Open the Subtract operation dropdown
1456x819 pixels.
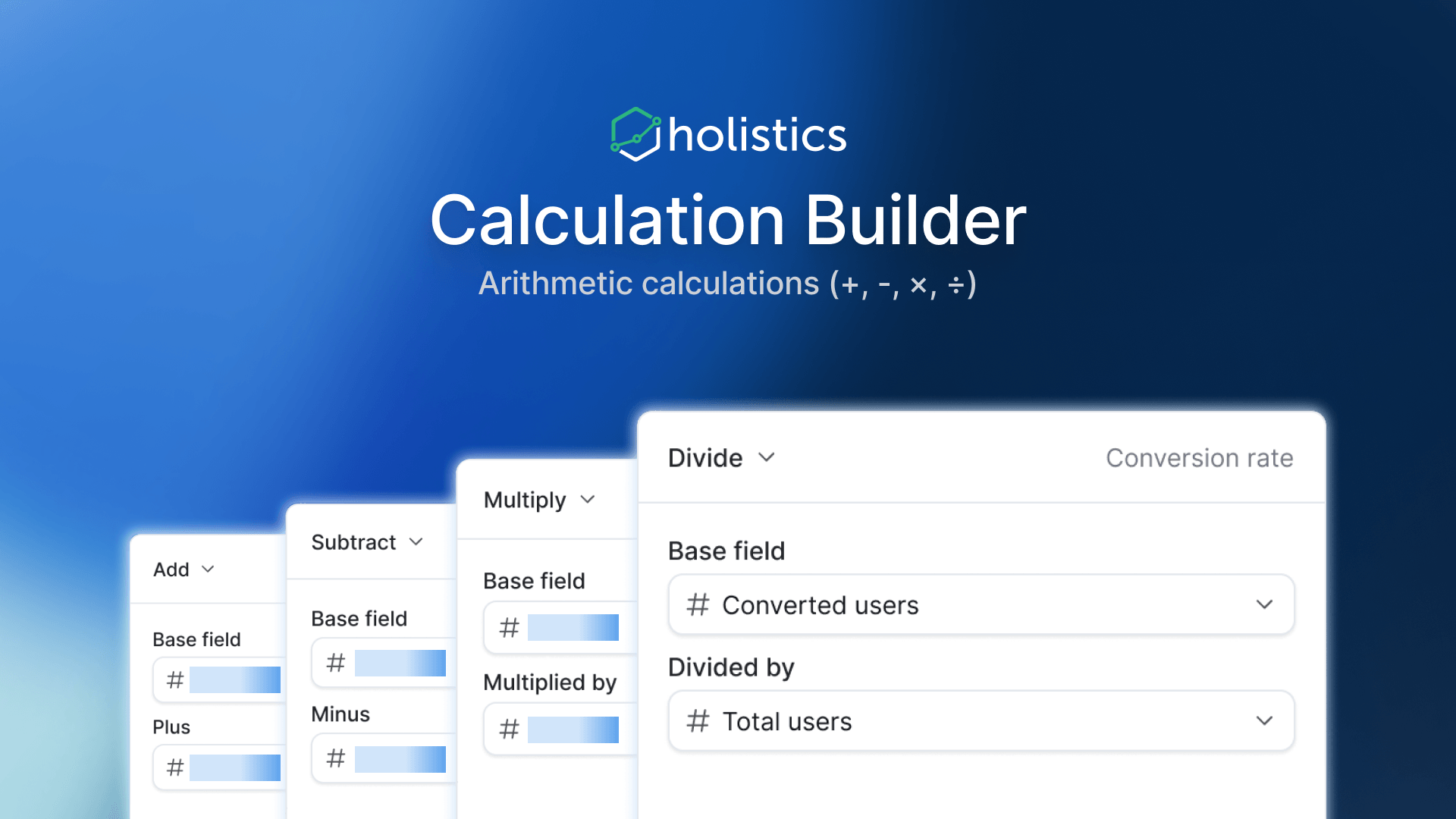pyautogui.click(x=416, y=542)
